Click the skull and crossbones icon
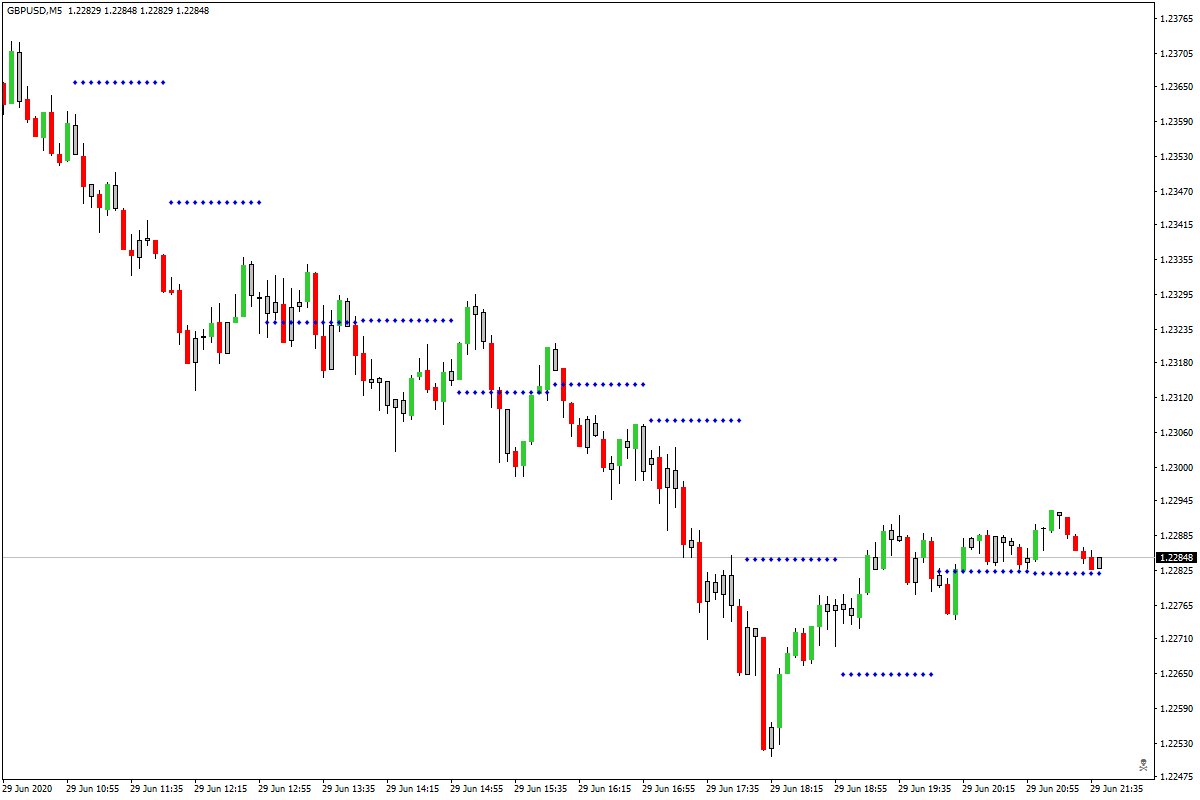Screen dimensions: 1200x800 coord(1143,765)
